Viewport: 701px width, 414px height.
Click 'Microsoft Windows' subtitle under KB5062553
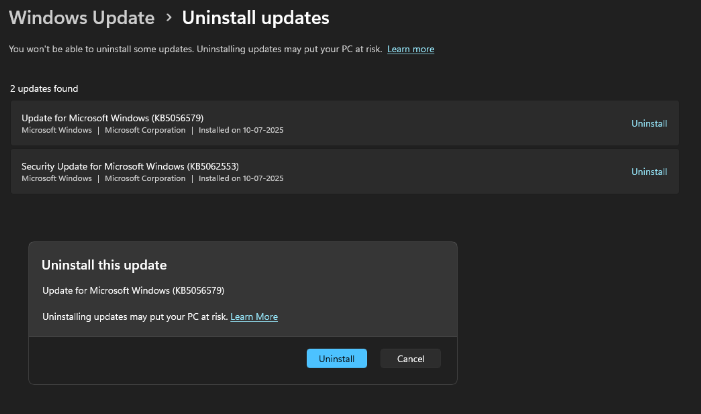tap(56, 178)
